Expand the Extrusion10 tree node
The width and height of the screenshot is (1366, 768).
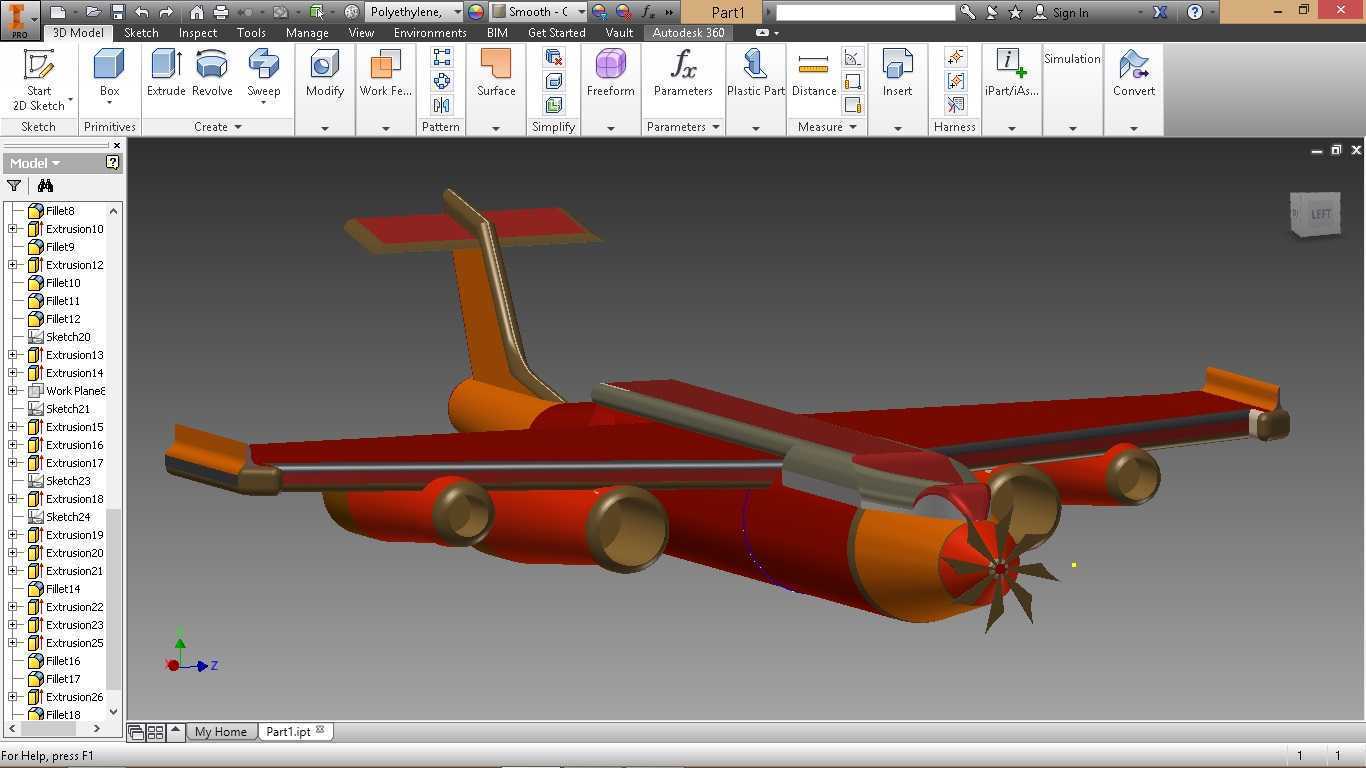coord(13,229)
